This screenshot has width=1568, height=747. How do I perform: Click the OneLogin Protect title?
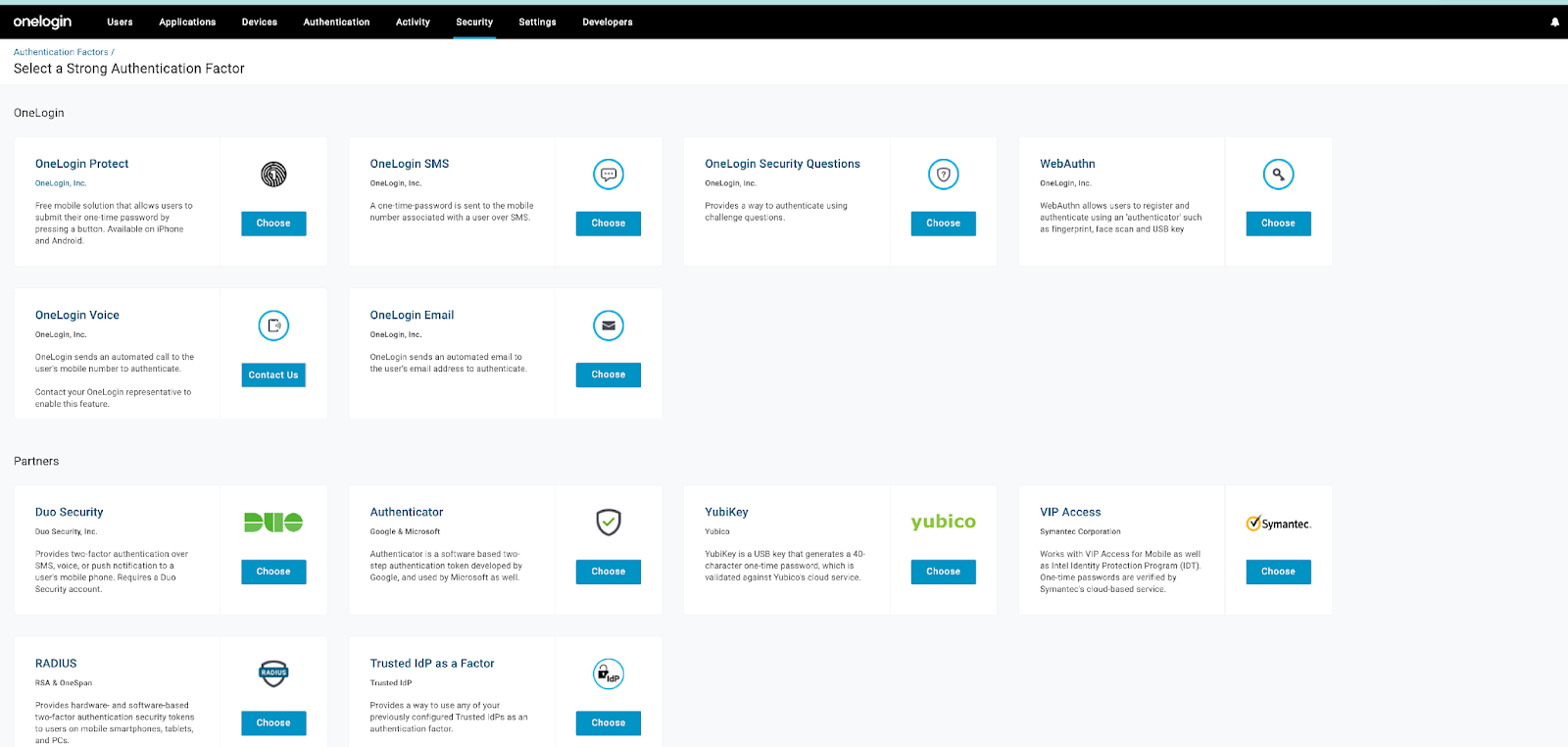tap(82, 164)
